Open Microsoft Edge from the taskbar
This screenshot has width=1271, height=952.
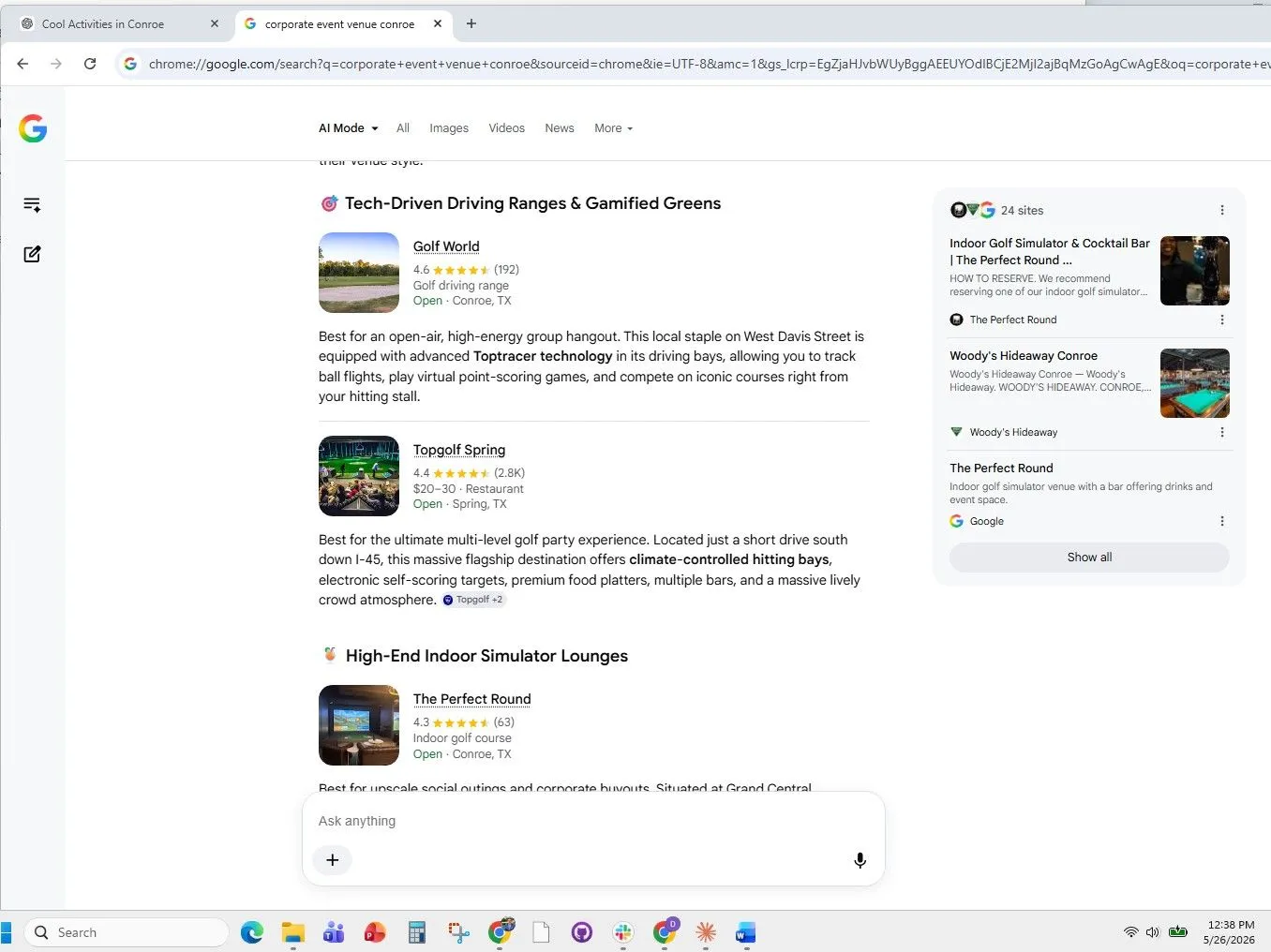click(252, 932)
